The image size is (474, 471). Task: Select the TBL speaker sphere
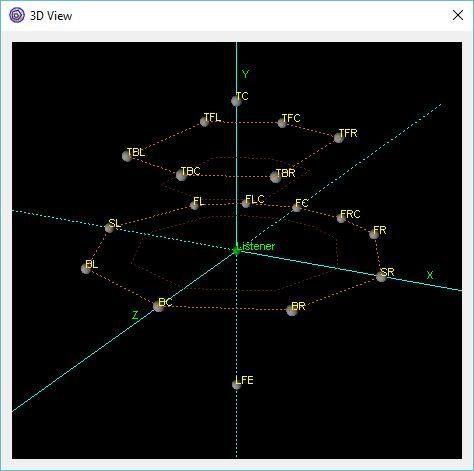127,156
